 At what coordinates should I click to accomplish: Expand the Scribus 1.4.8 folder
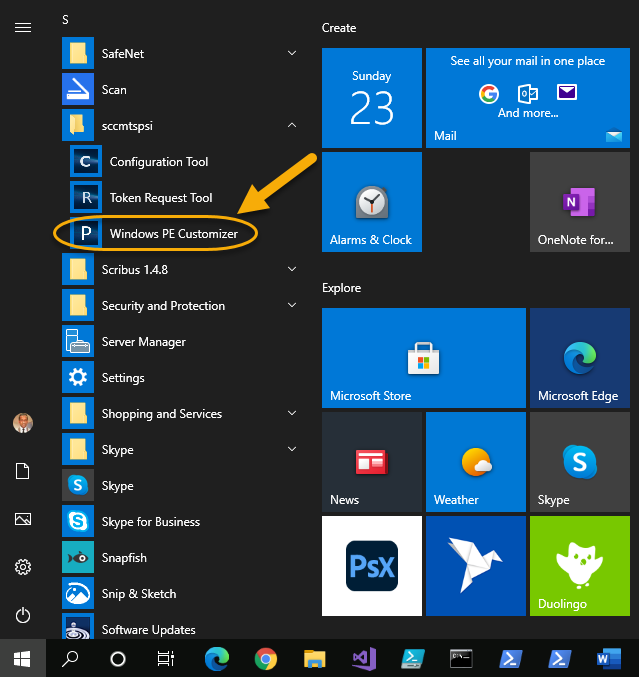tap(292, 270)
